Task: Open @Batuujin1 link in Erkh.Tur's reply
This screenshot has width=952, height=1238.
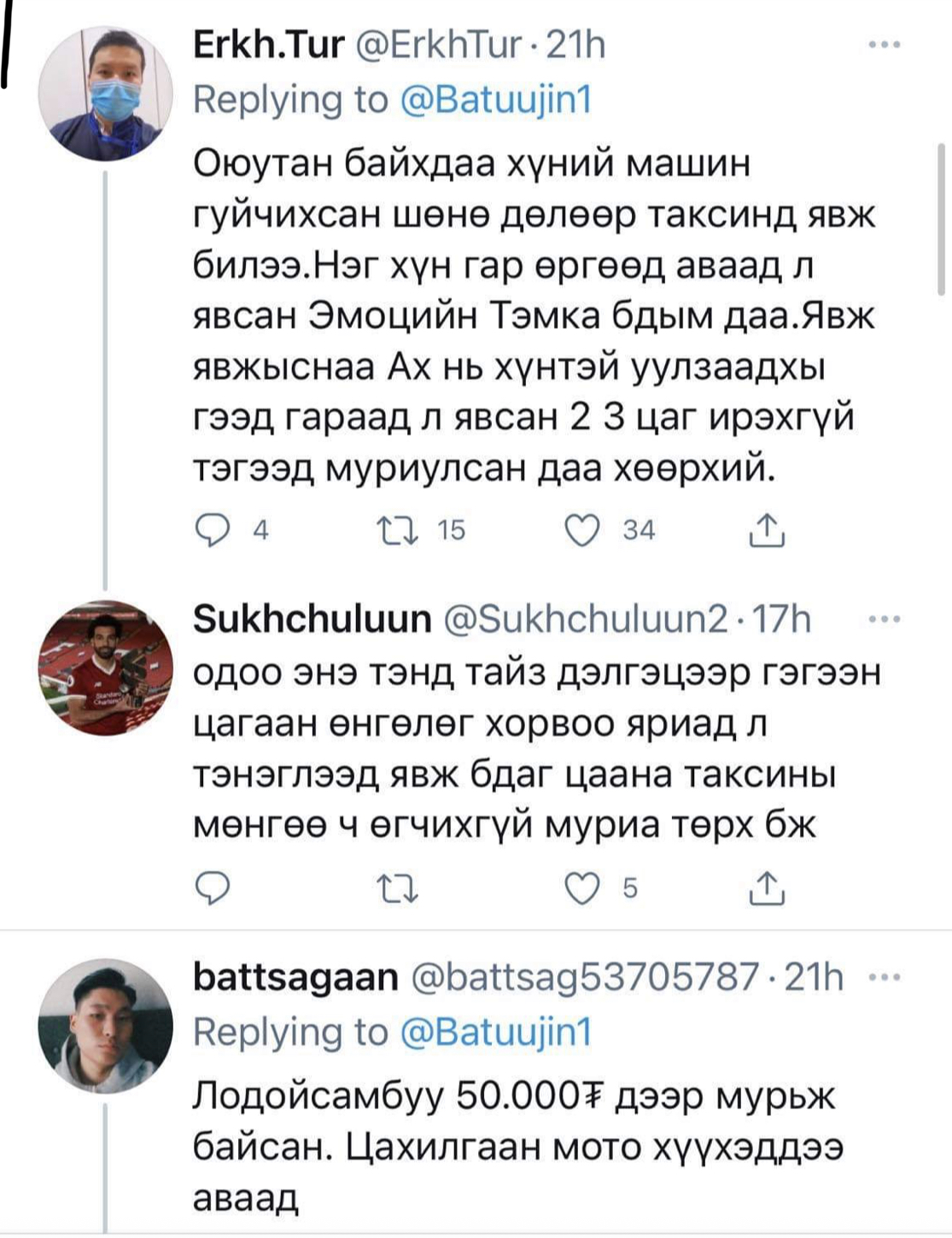Action: coord(495,100)
